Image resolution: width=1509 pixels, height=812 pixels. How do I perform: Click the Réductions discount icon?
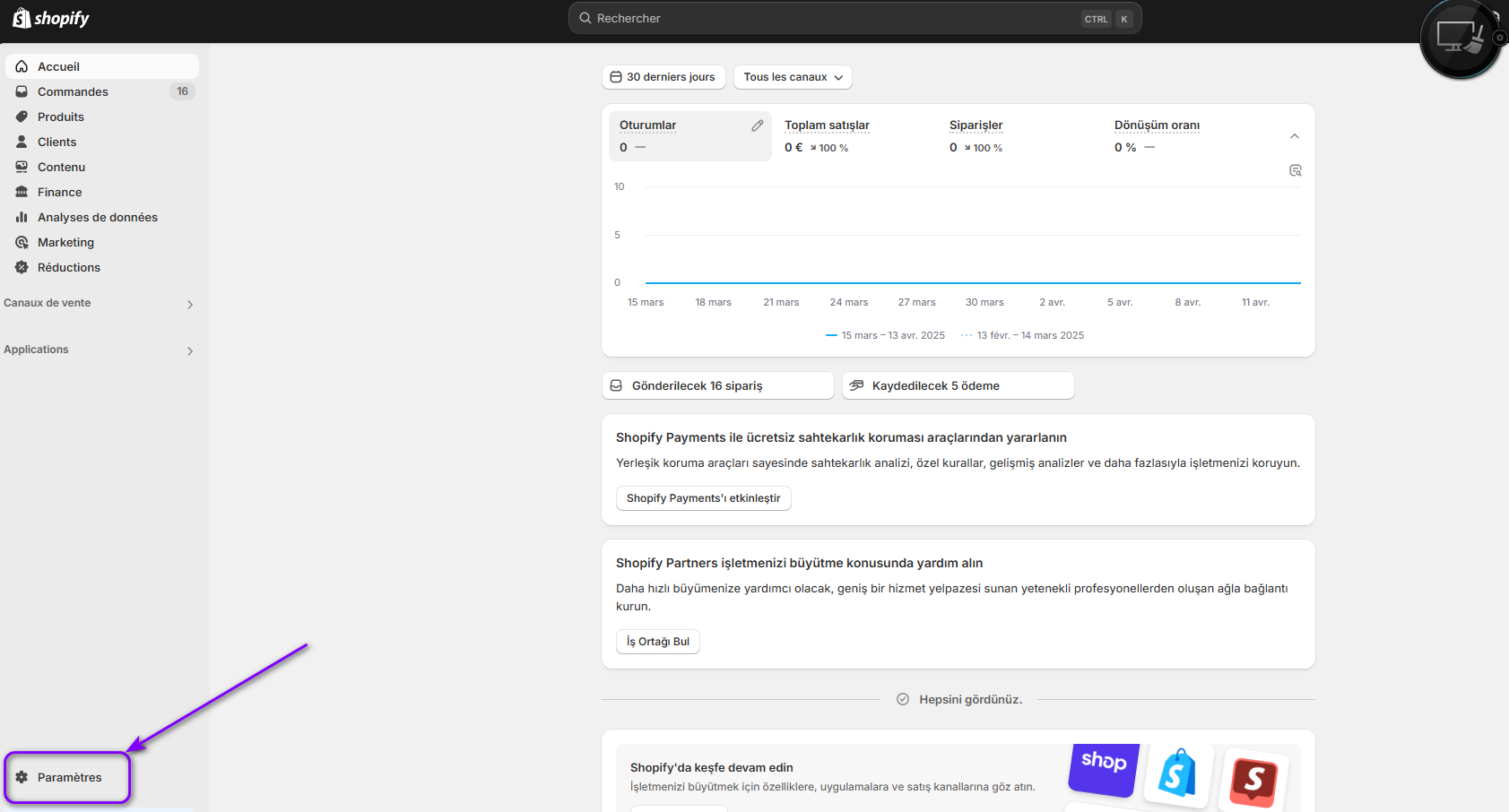click(x=22, y=267)
